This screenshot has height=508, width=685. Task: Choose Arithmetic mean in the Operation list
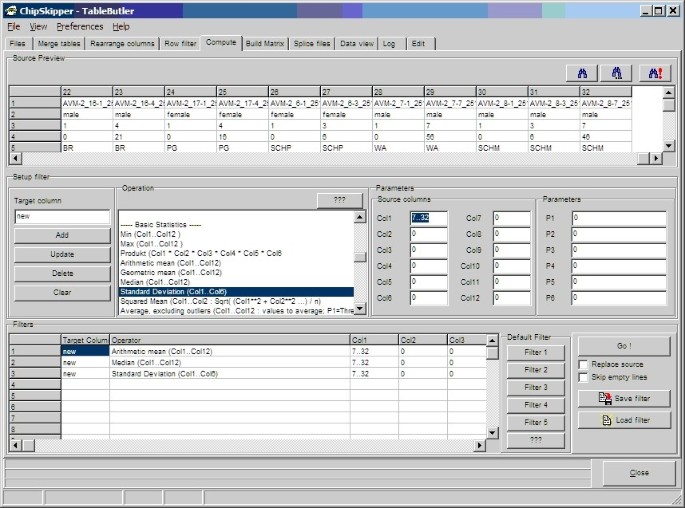pos(170,263)
